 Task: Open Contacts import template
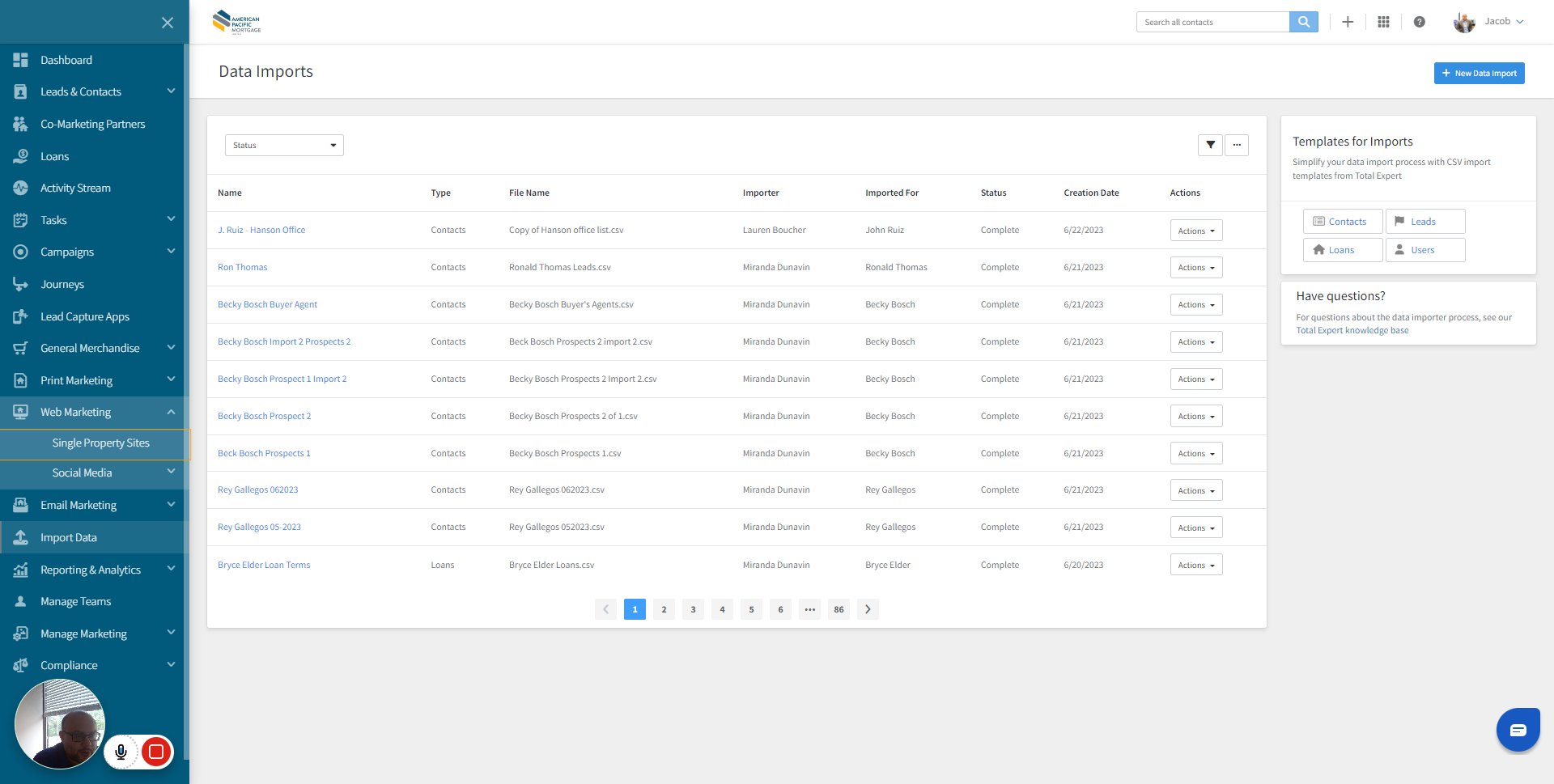pos(1343,222)
